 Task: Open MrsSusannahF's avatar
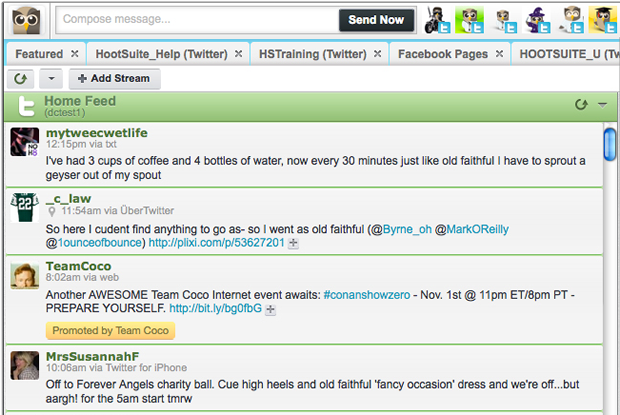(25, 366)
